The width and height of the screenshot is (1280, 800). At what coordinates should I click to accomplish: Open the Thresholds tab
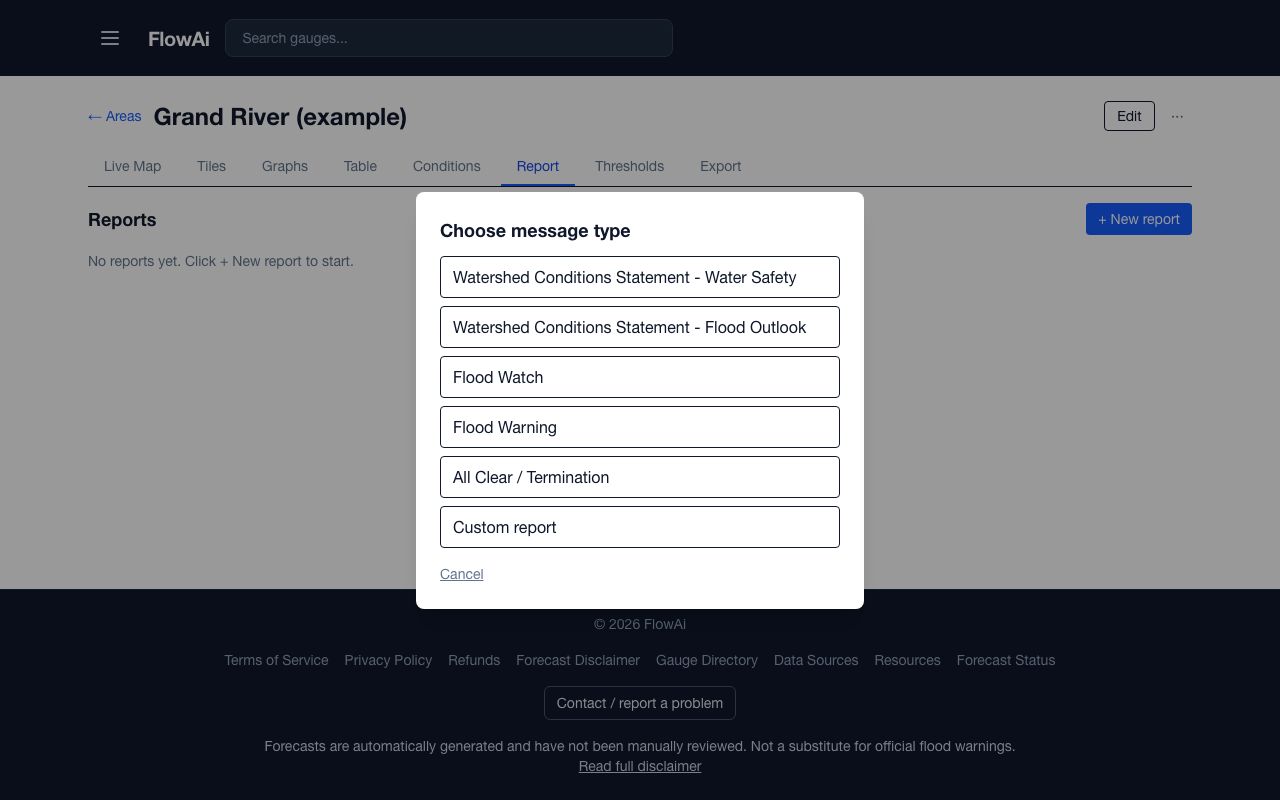click(x=629, y=166)
